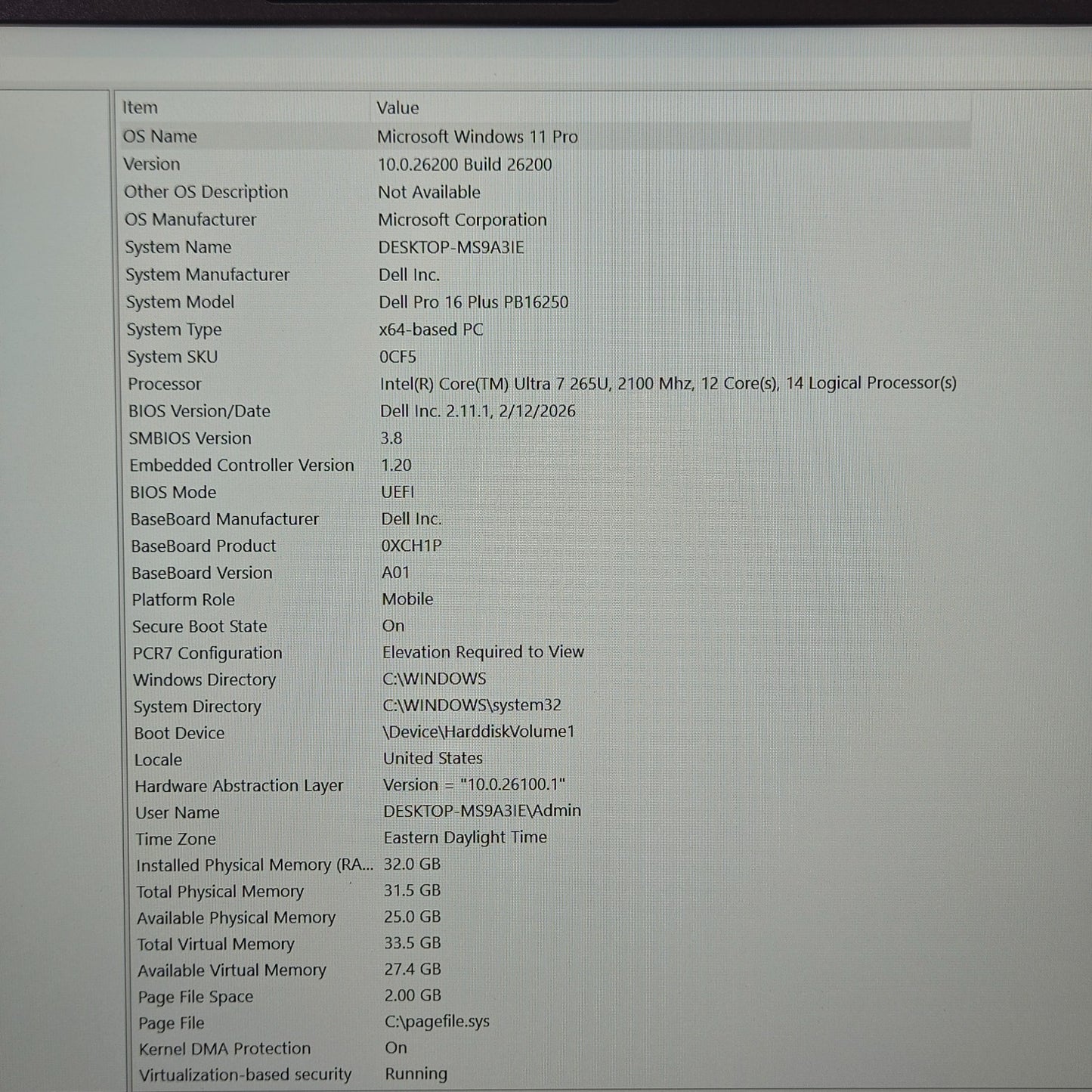Select the BIOS Version/Date row label
This screenshot has height=1092, width=1092.
200,411
